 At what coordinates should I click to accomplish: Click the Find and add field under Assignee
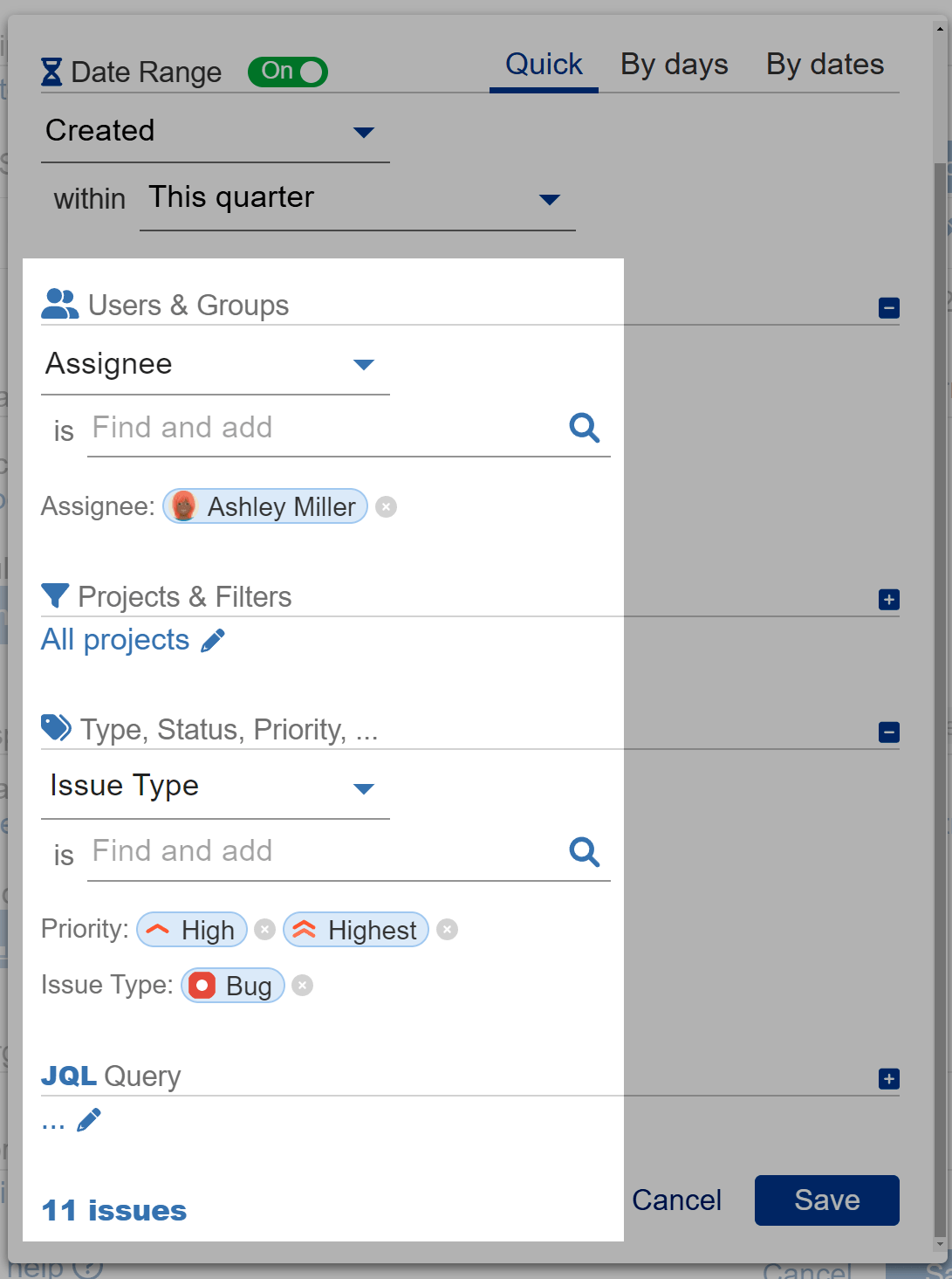point(262,428)
